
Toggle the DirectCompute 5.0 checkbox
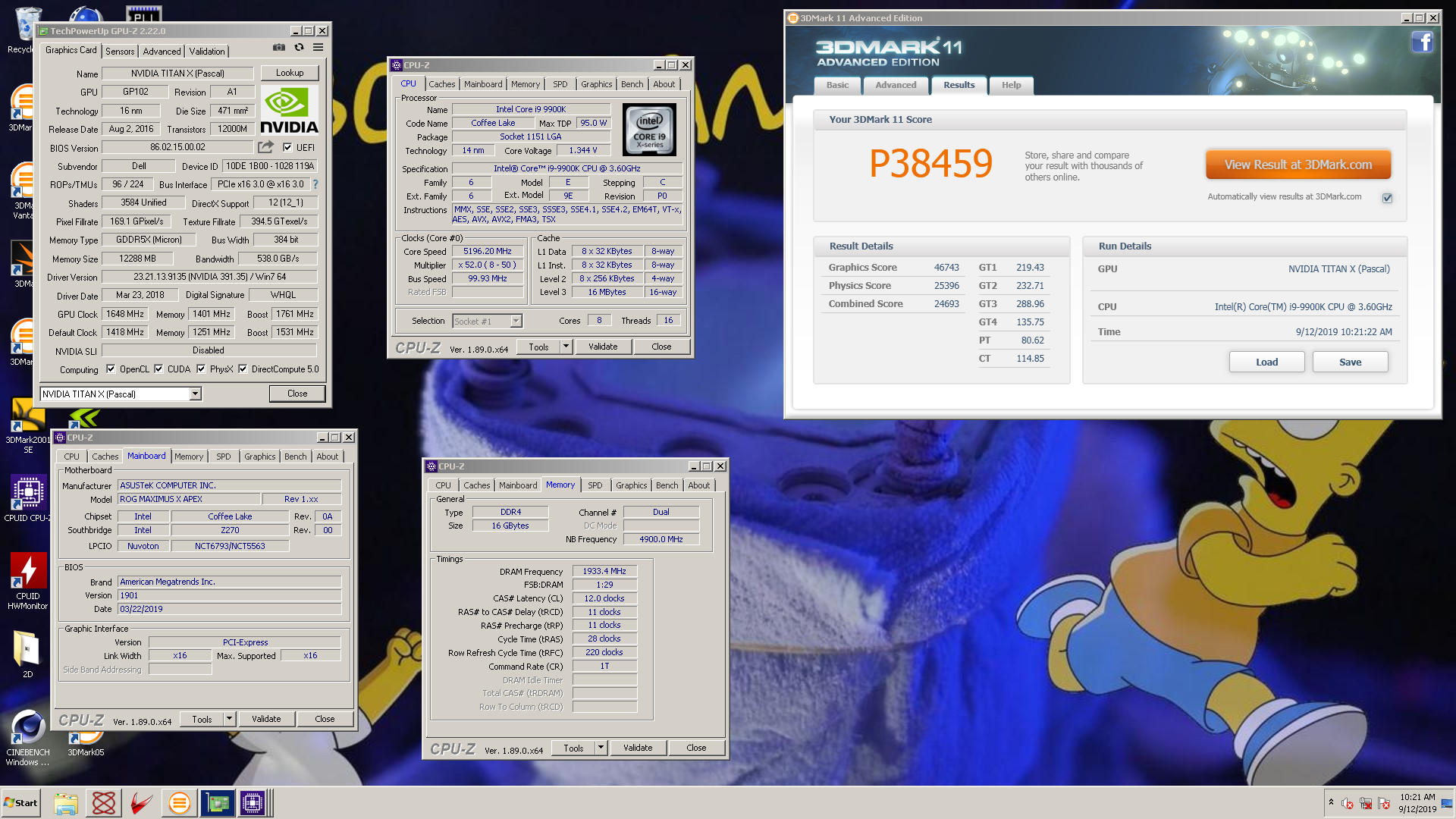(243, 369)
